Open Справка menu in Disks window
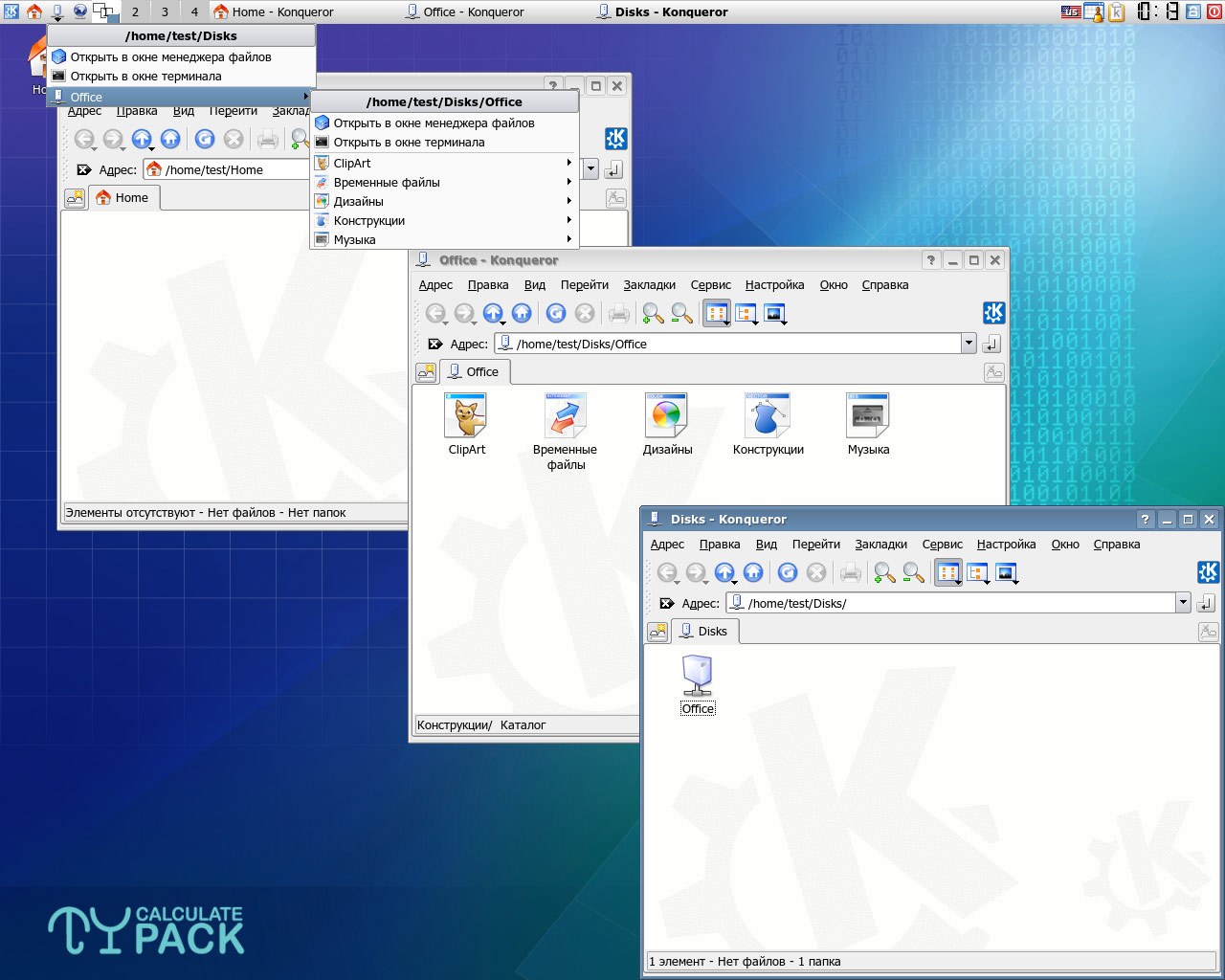 [x=1116, y=544]
